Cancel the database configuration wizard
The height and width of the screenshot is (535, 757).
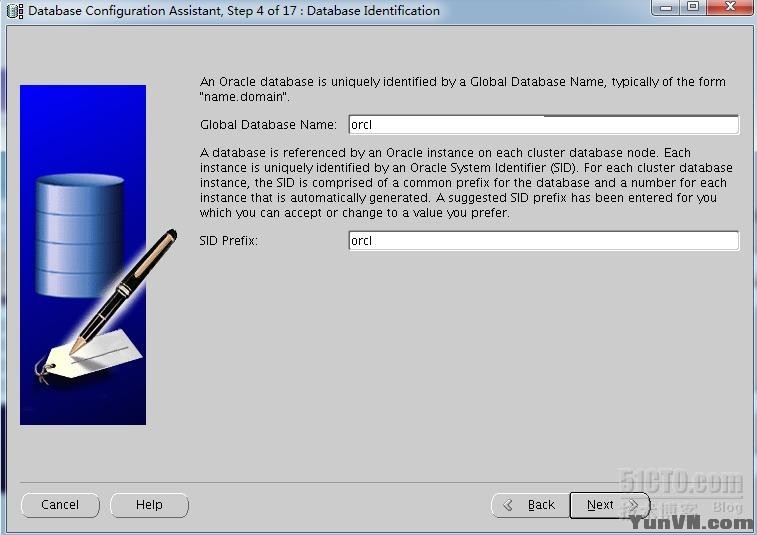(x=60, y=505)
